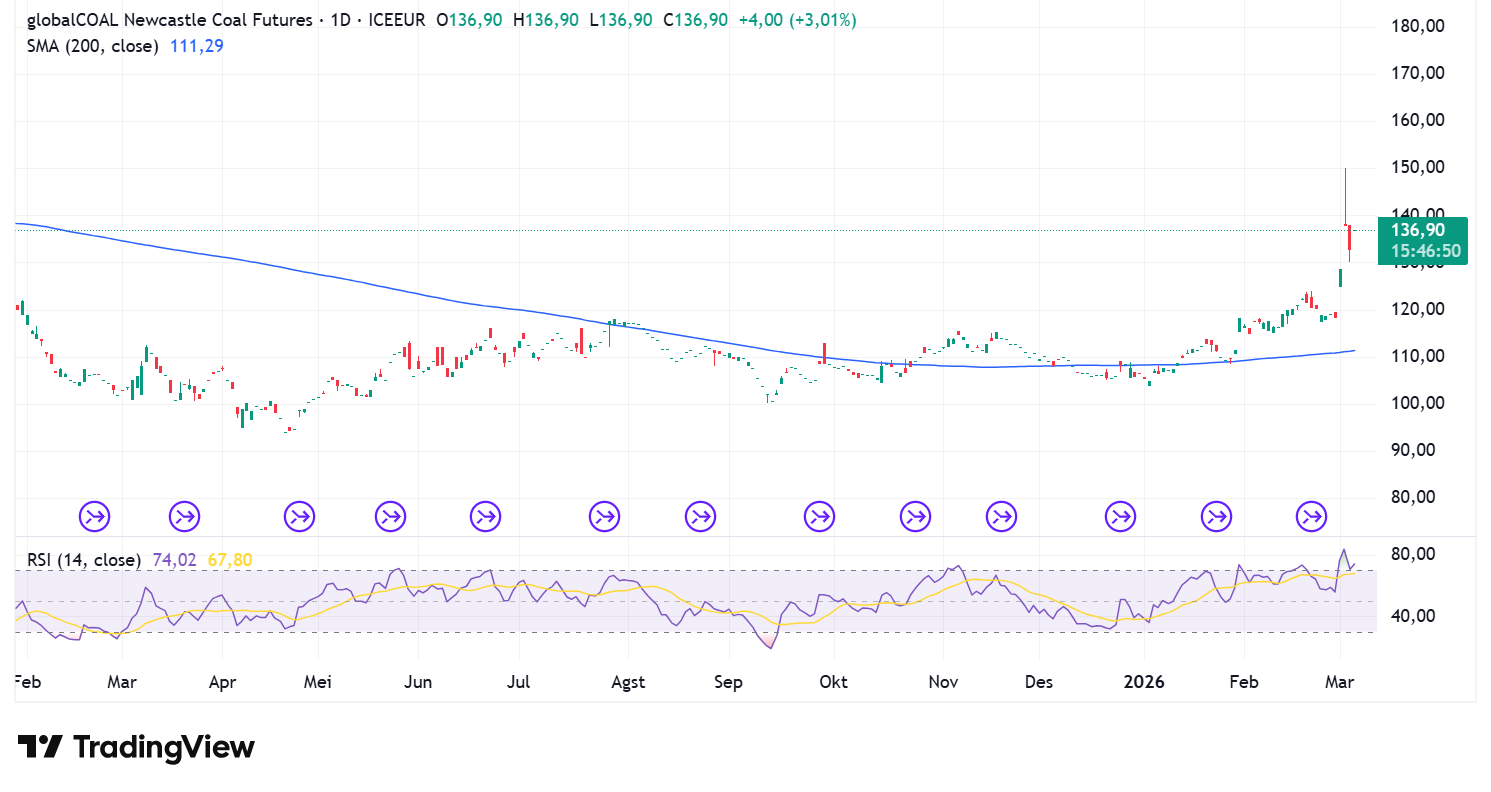
Task: Click the first contract rollover icon before Mar 2025
Action: [95, 517]
